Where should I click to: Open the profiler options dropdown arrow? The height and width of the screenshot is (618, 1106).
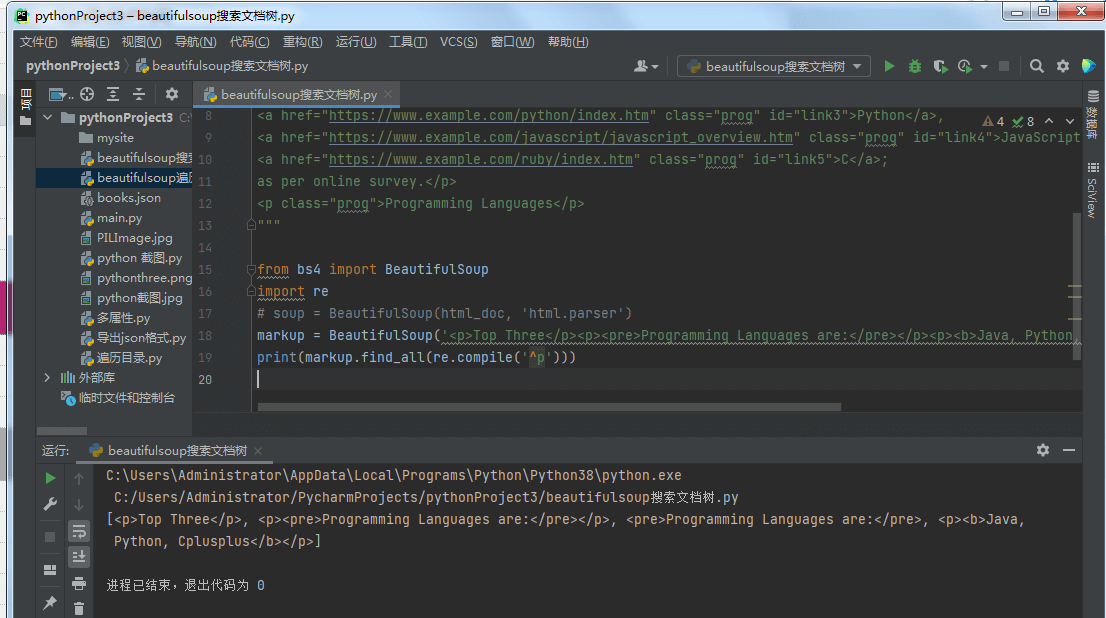[x=983, y=66]
